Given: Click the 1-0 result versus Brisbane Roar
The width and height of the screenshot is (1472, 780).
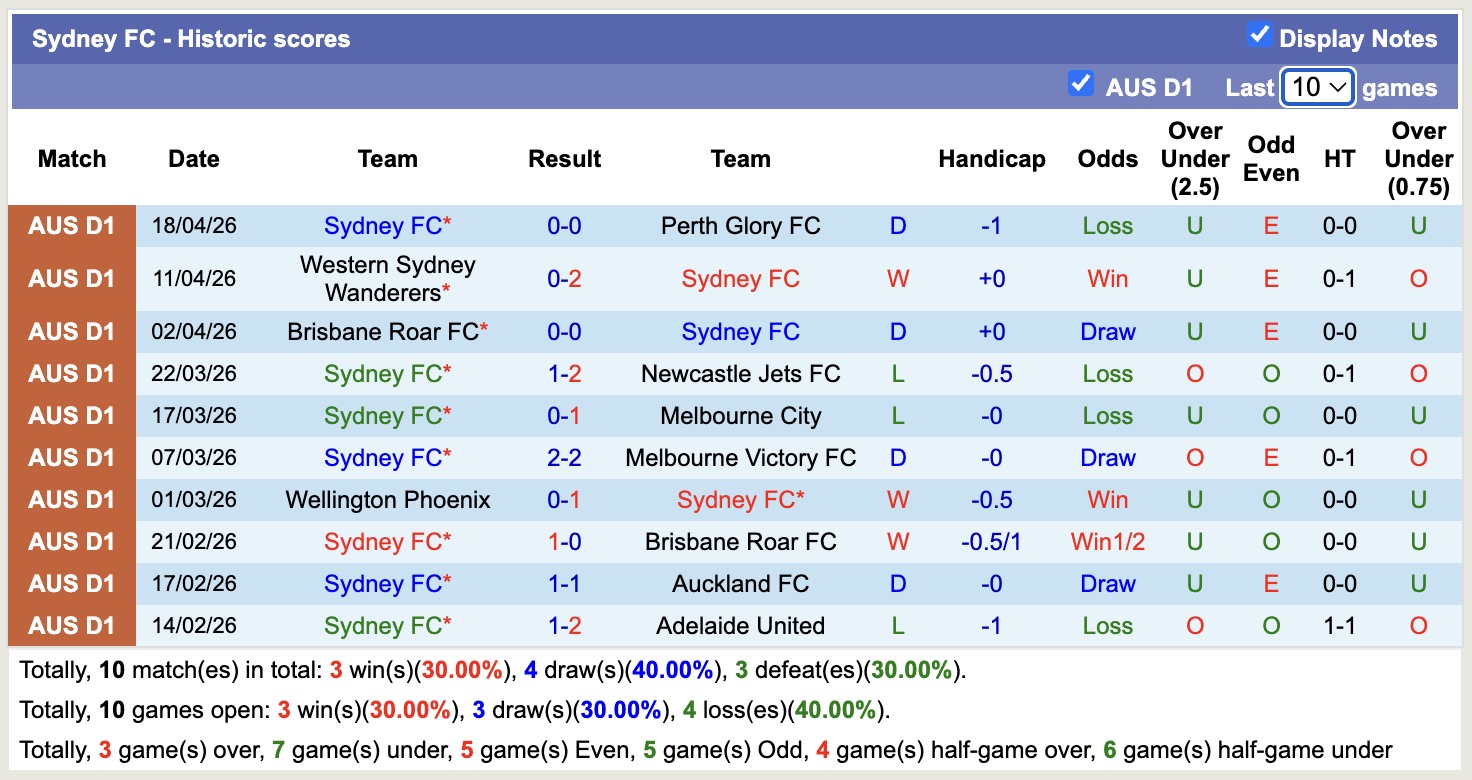Looking at the screenshot, I should tap(564, 542).
